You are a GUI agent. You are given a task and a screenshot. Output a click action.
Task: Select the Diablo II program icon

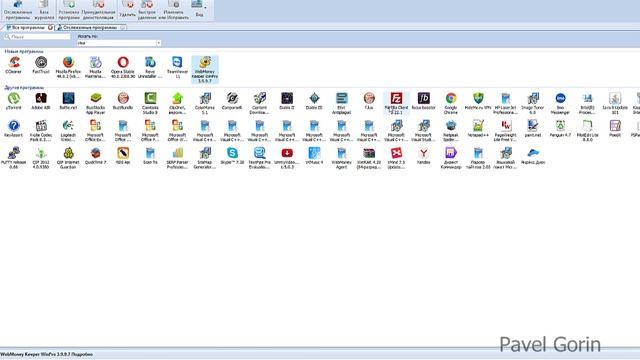click(x=287, y=101)
